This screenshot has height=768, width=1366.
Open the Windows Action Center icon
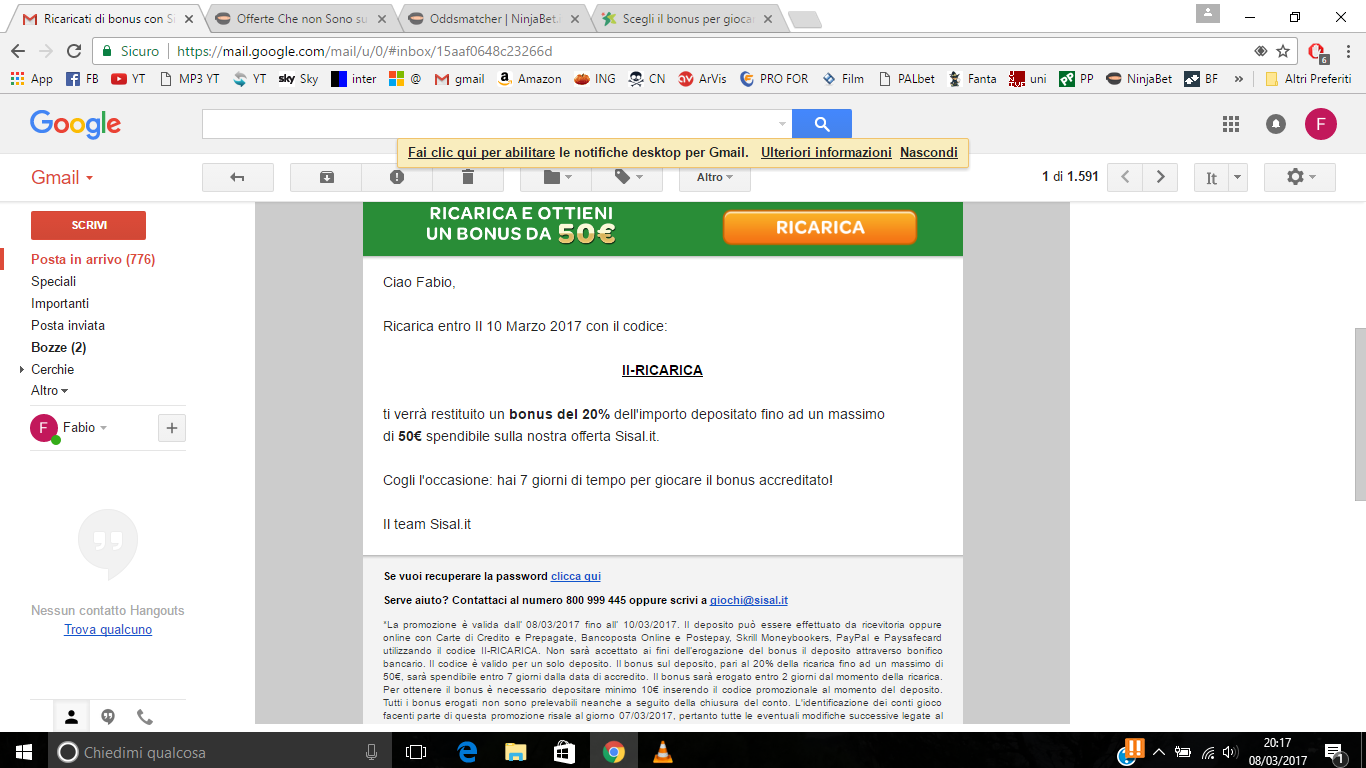pyautogui.click(x=1332, y=751)
